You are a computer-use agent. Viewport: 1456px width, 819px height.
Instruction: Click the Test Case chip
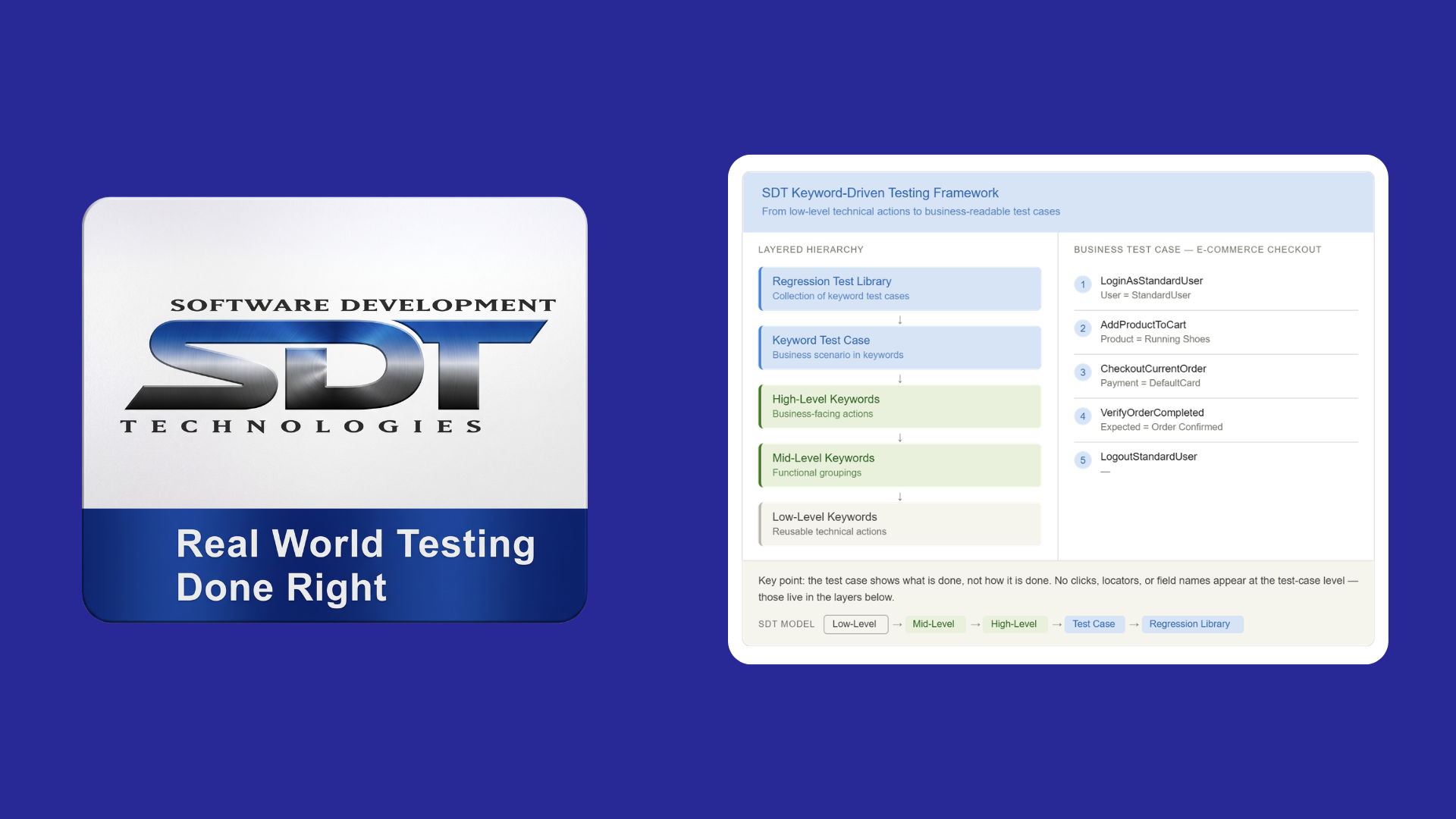(x=1094, y=624)
